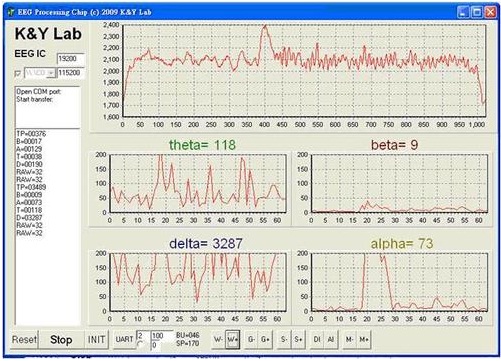Close the EEG Processing Chip window

(x=491, y=12)
